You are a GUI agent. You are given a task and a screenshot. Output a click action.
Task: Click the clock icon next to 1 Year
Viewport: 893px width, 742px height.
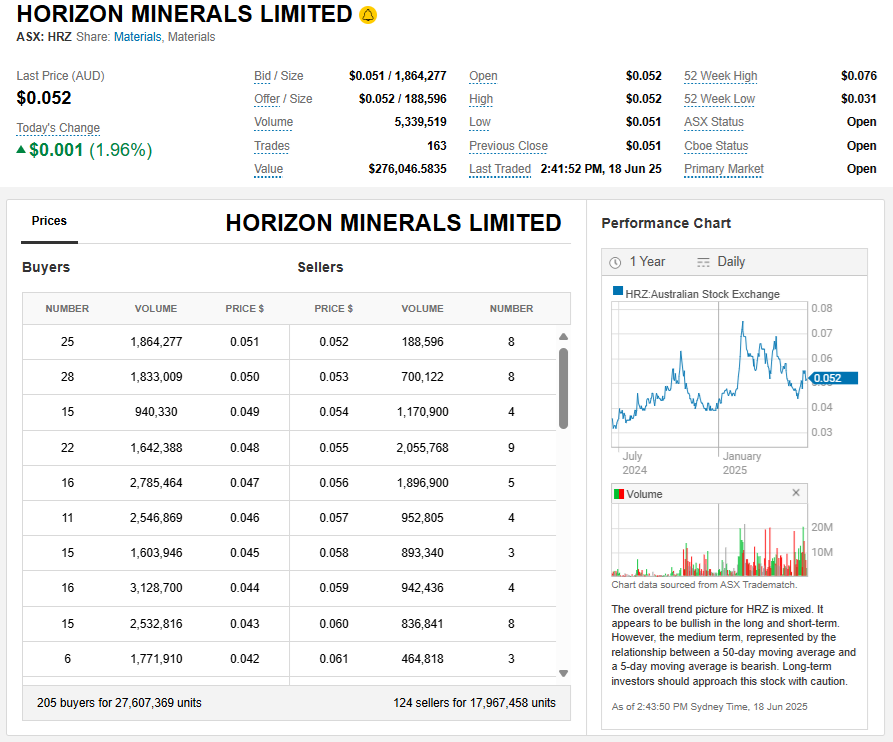[x=615, y=262]
